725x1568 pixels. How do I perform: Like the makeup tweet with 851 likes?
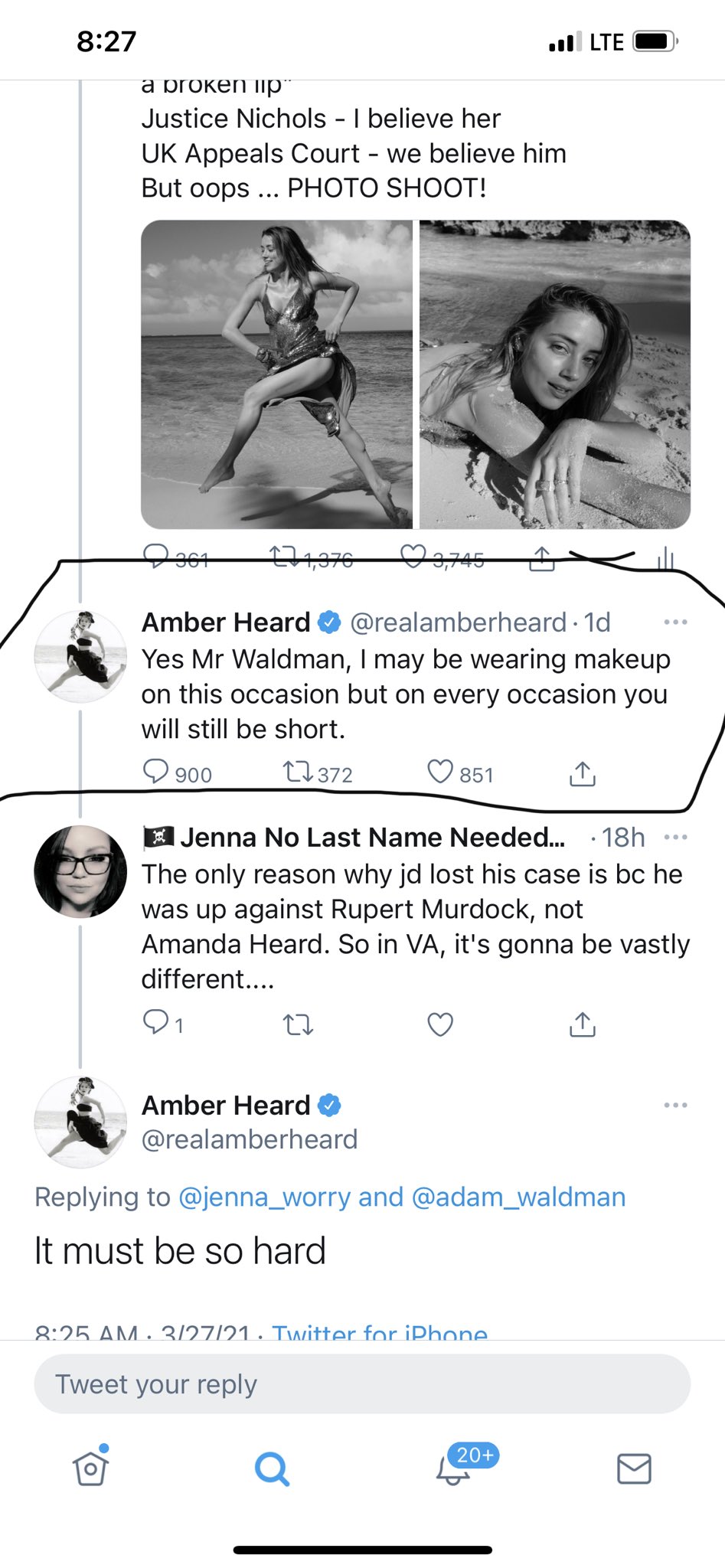point(440,773)
